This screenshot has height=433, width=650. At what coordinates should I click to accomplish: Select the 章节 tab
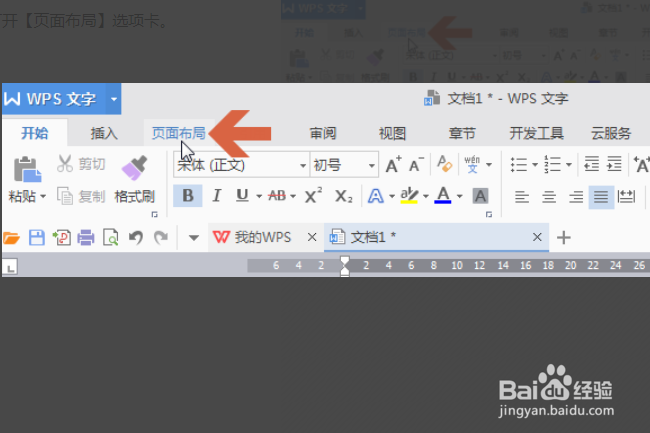coord(462,133)
